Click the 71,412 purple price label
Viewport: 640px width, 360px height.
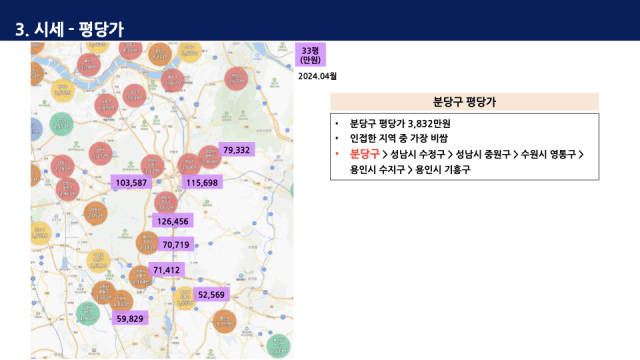(167, 270)
